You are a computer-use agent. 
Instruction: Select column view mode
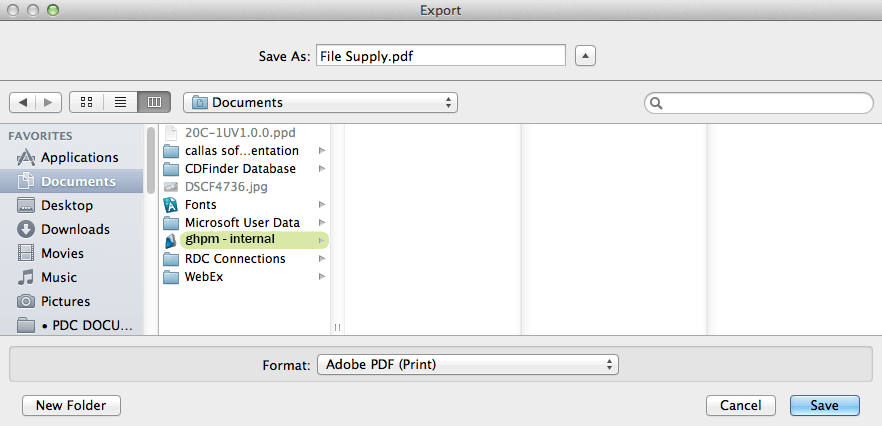point(154,102)
